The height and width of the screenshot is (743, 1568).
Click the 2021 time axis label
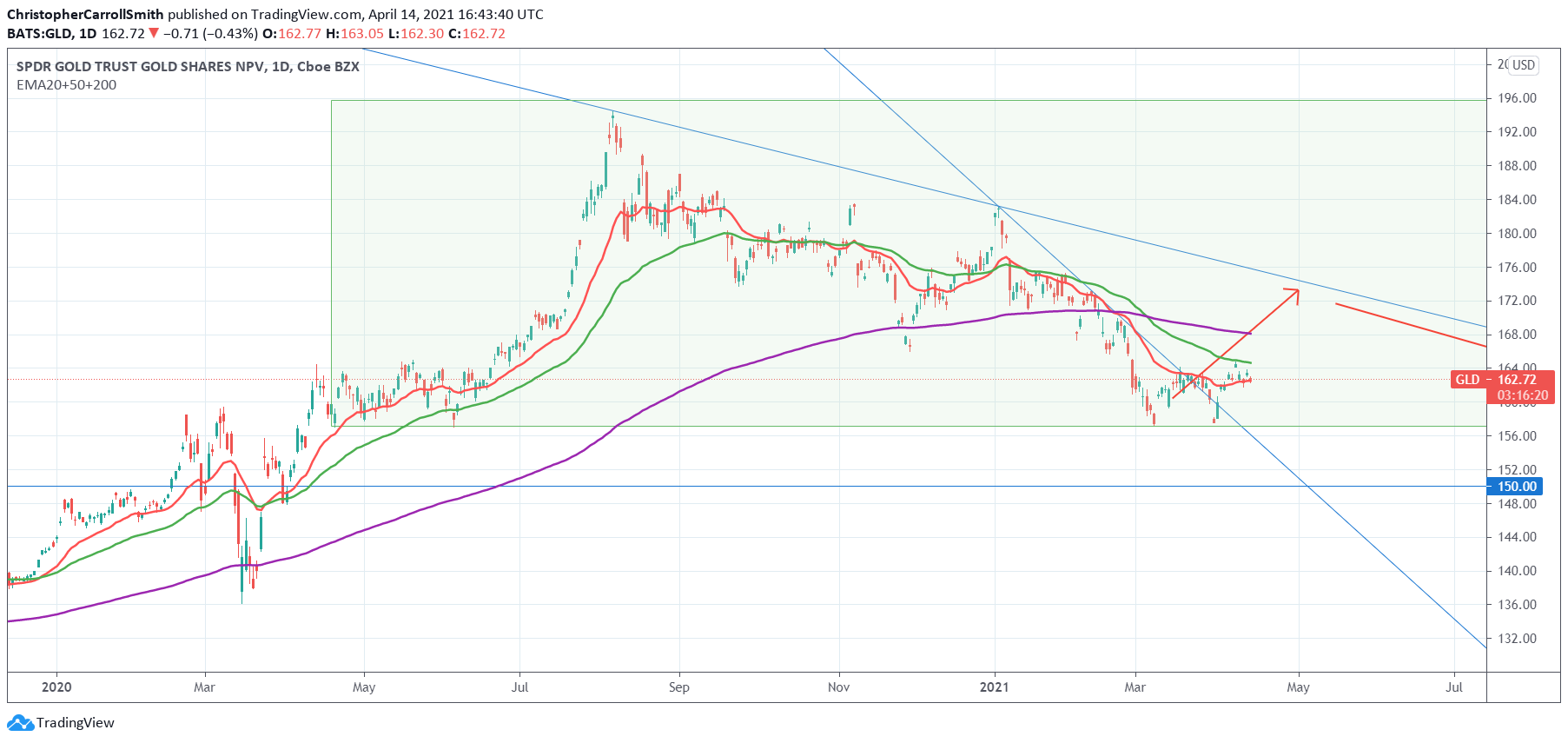click(x=994, y=687)
